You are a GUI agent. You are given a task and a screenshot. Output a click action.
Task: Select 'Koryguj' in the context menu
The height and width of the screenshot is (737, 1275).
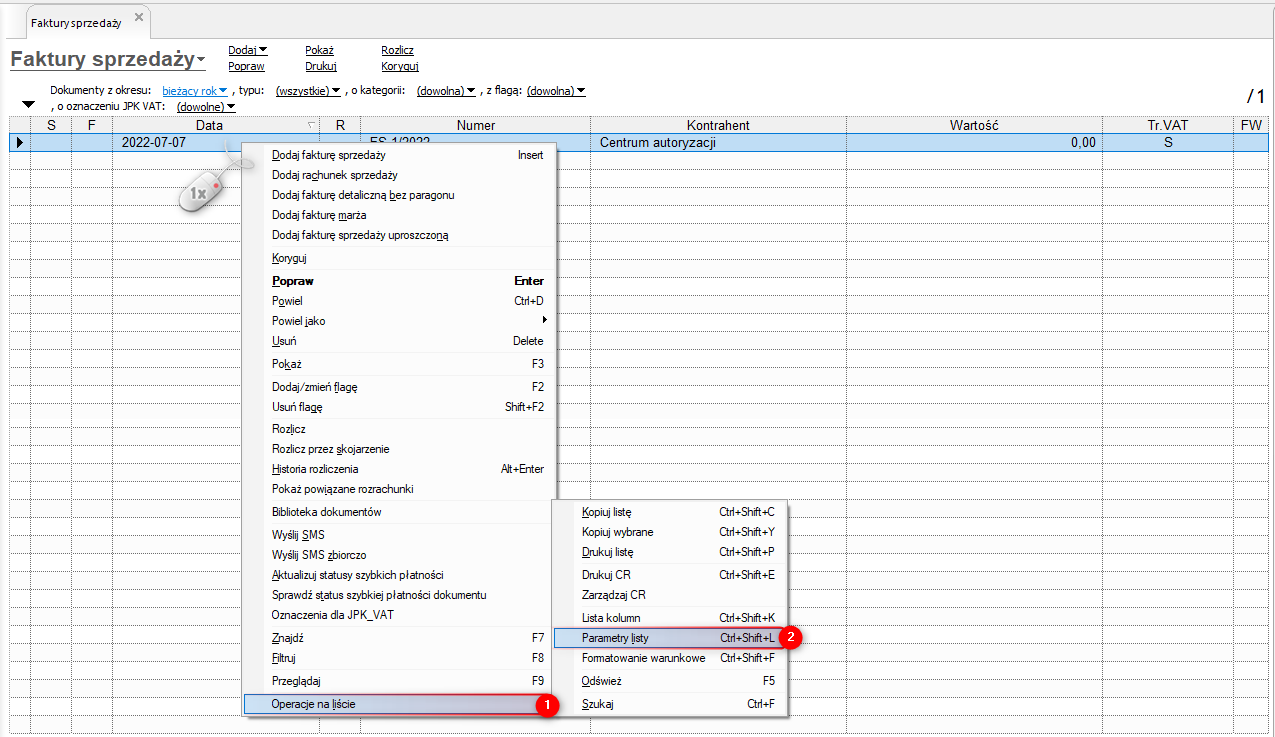(x=399, y=258)
